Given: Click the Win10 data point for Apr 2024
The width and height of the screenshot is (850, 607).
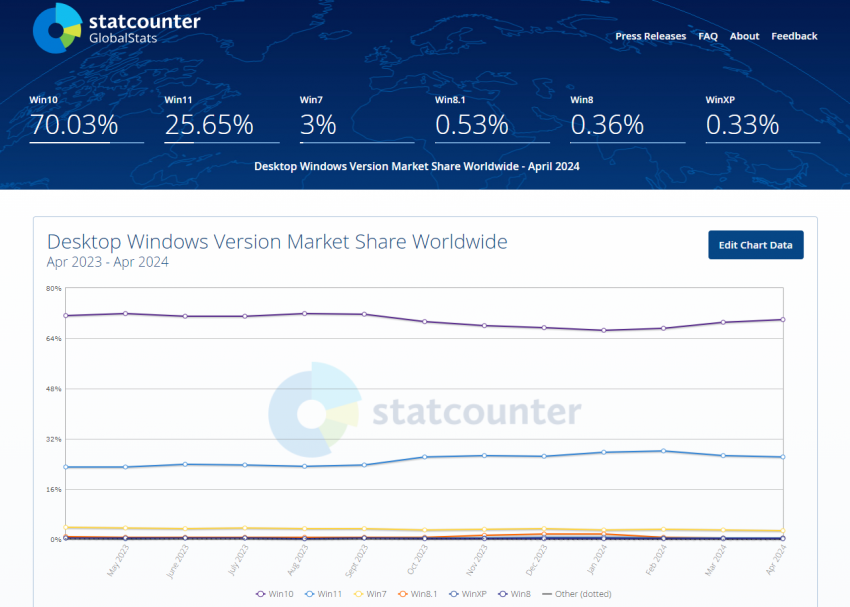Looking at the screenshot, I should (781, 319).
